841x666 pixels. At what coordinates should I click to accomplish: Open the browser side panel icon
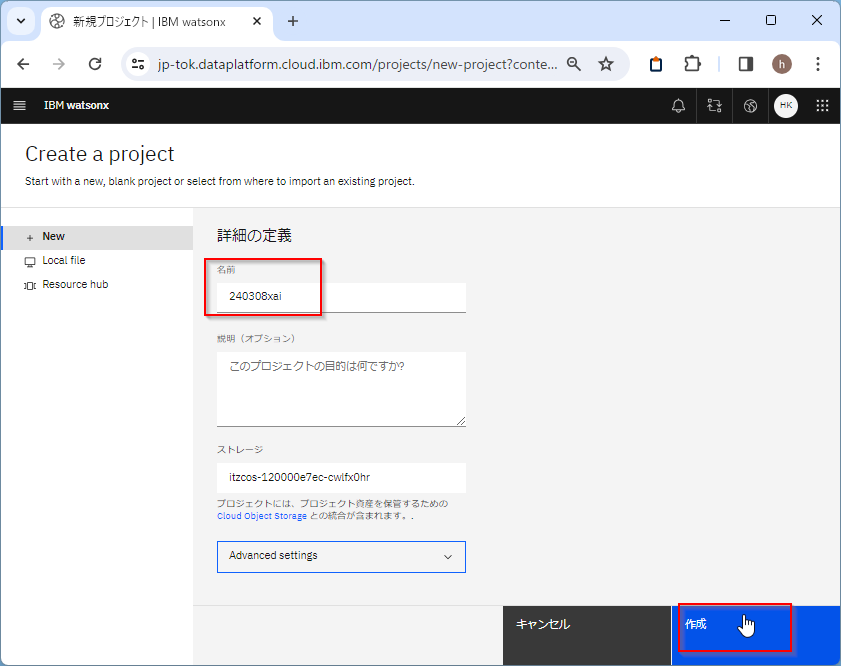[x=744, y=63]
